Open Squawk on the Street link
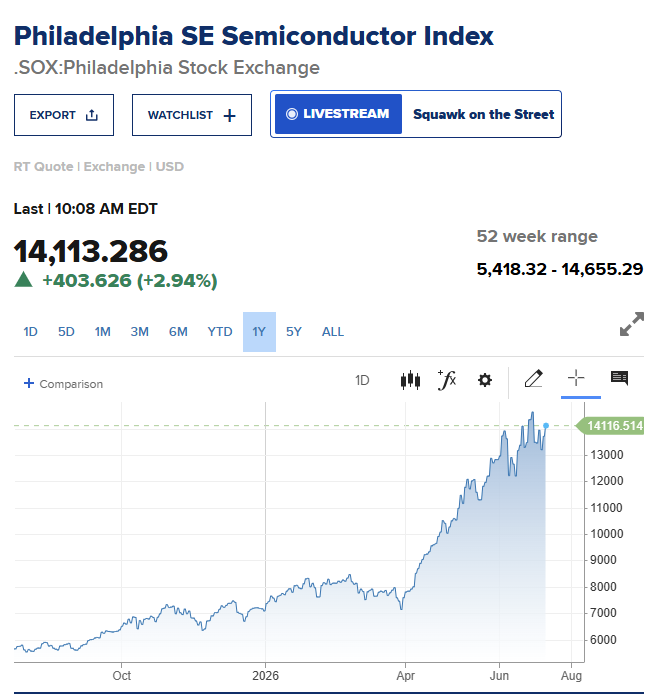646x694 pixels. tap(483, 115)
